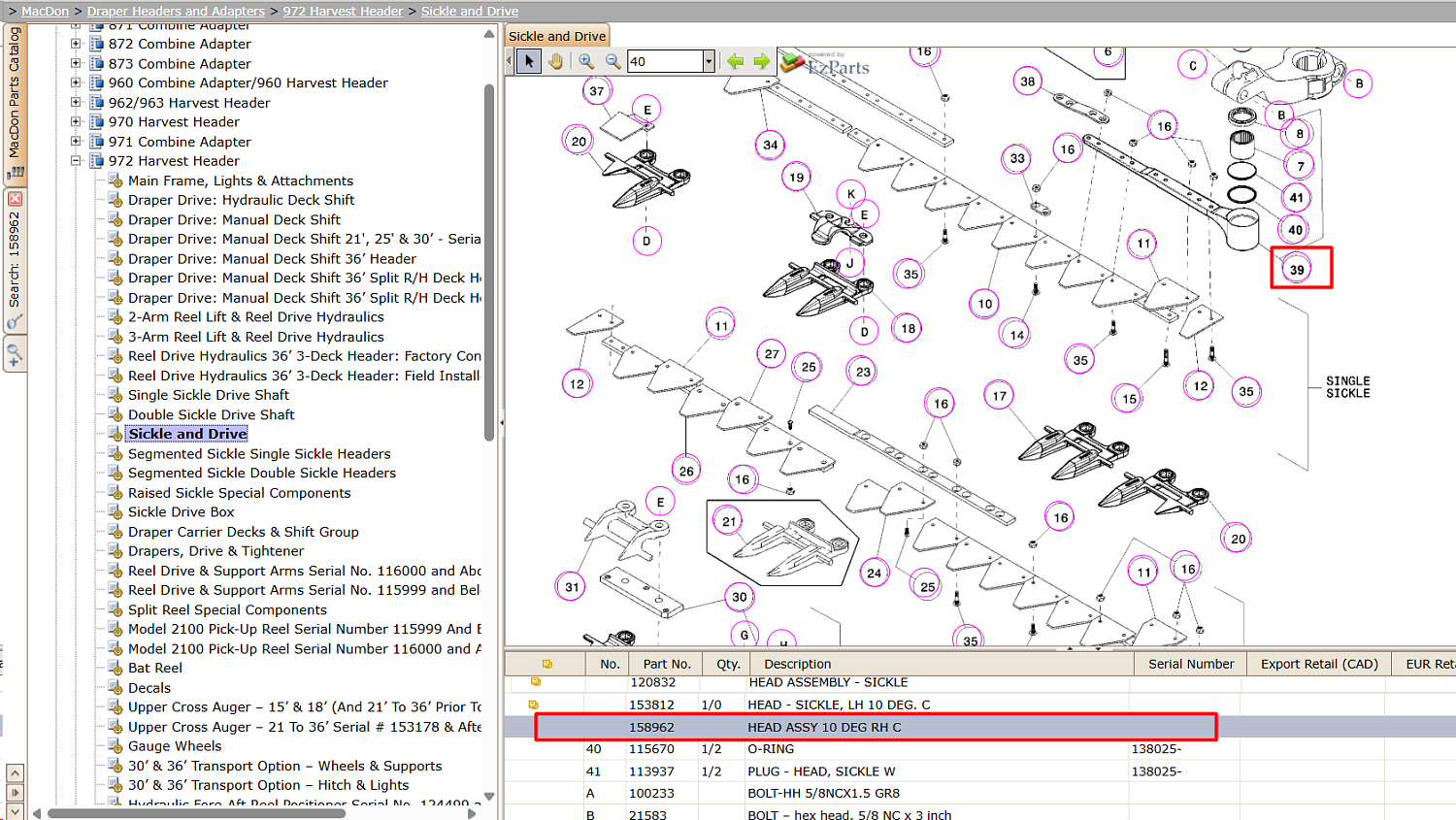
Task: Click the page icon beside Double Sickle Drive Shaft
Action: coord(116,414)
